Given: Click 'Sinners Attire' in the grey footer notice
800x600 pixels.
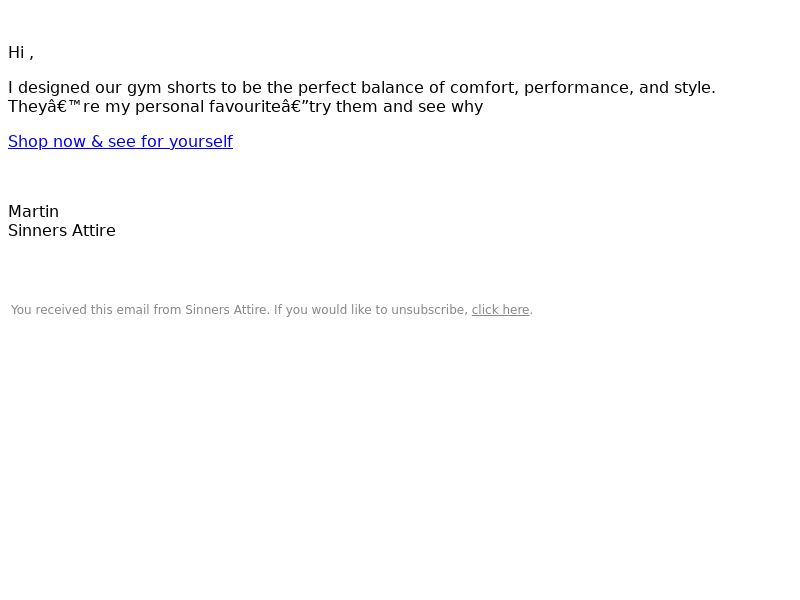Looking at the screenshot, I should (226, 310).
